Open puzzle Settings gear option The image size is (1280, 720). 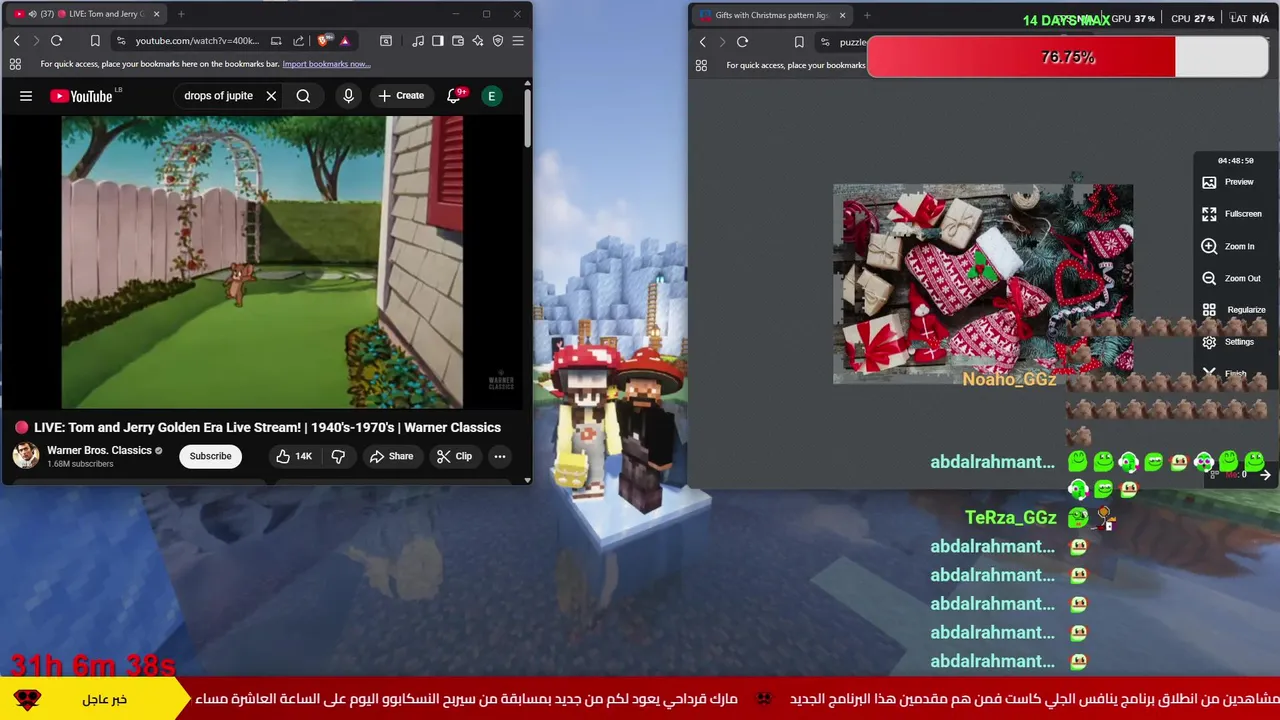(x=1229, y=342)
